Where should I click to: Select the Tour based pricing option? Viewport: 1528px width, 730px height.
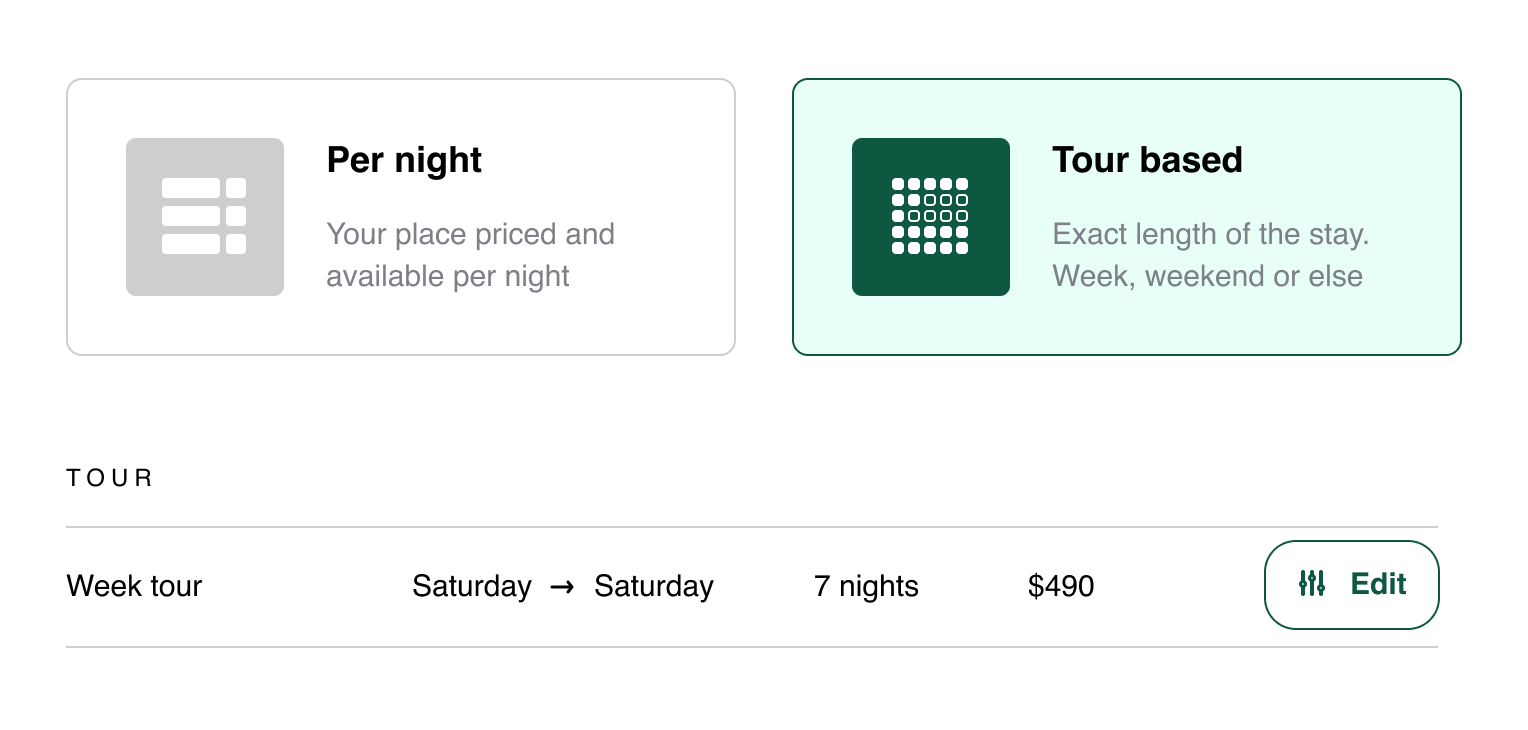click(x=1126, y=216)
